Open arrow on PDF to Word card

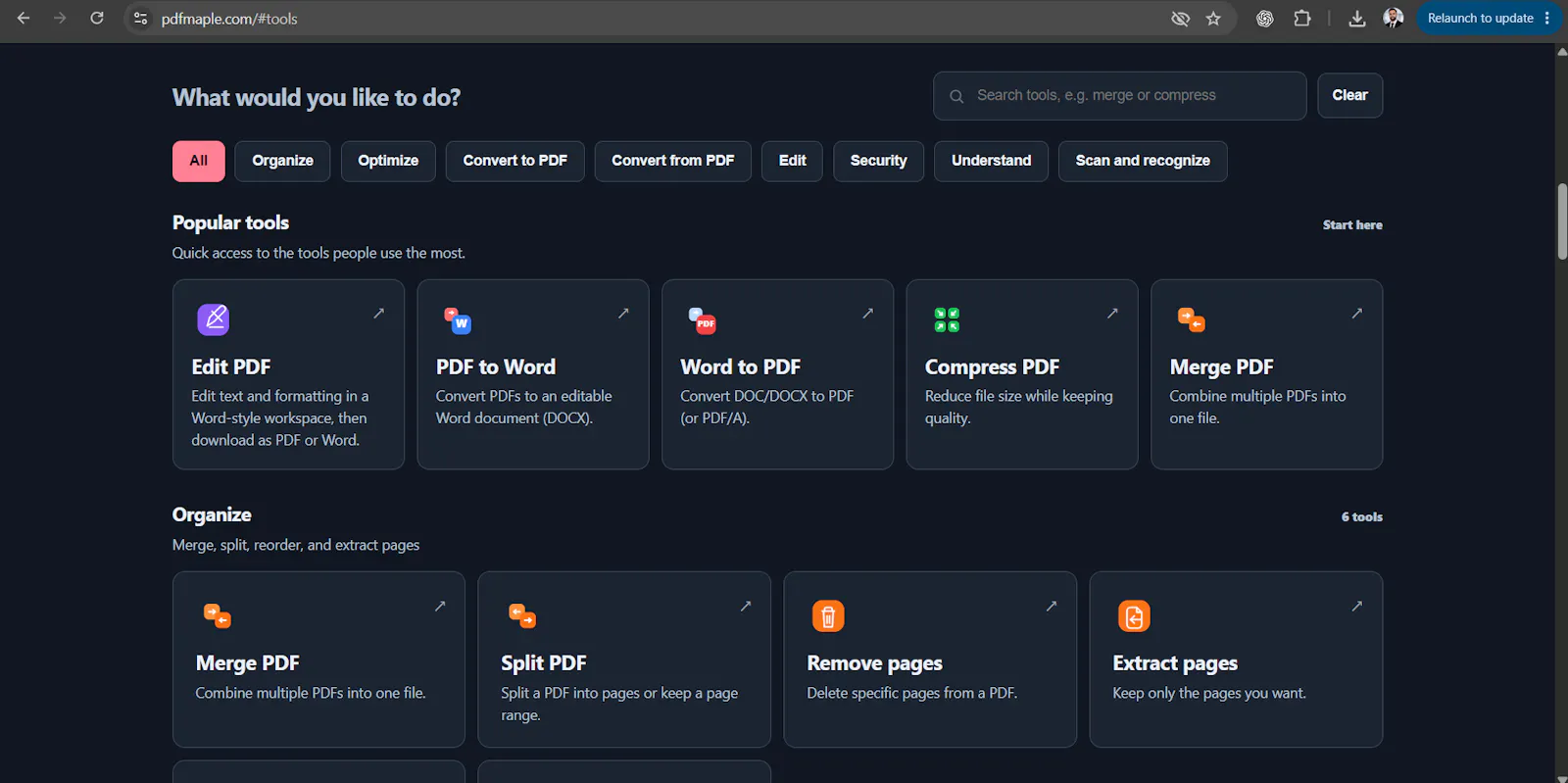pos(623,314)
